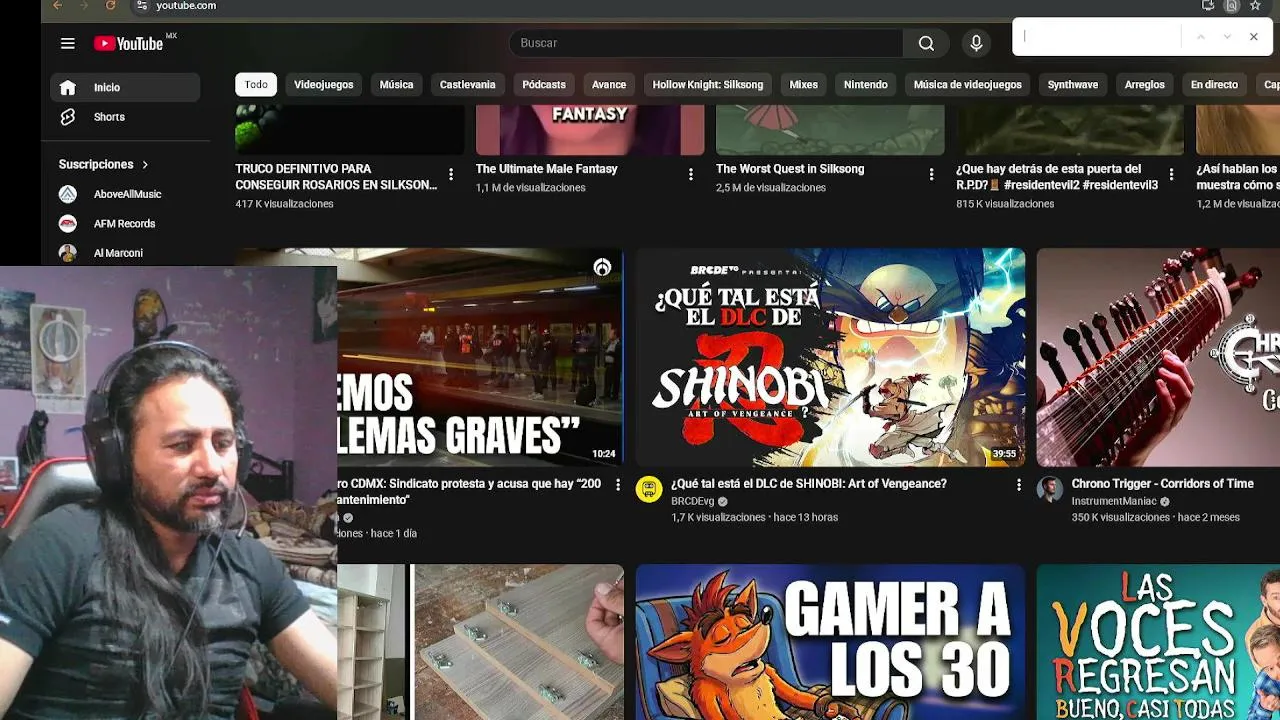The width and height of the screenshot is (1280, 720).
Task: Select the Todo filter chip
Action: [256, 85]
